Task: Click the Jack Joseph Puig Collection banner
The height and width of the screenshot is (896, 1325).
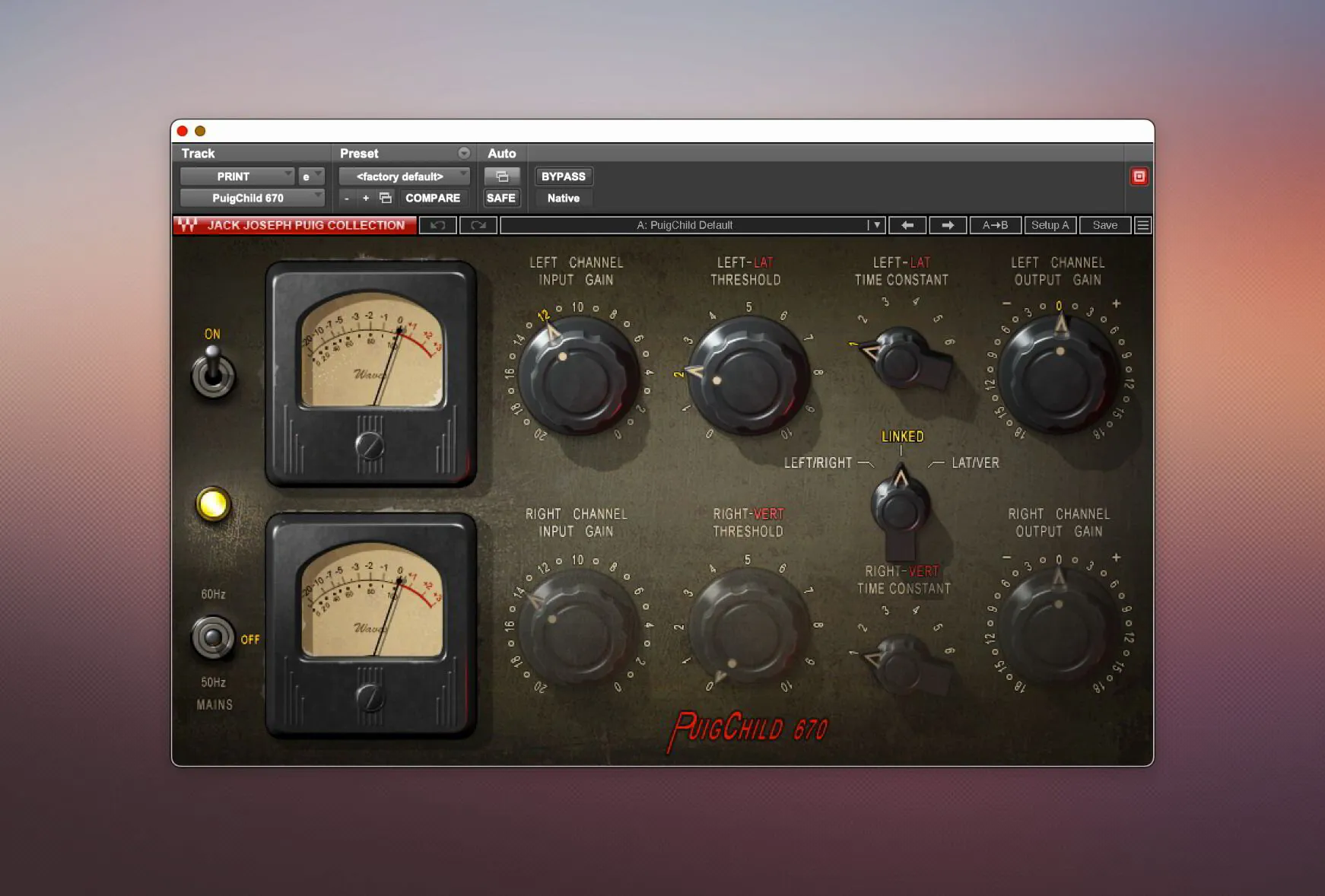Action: pyautogui.click(x=295, y=225)
